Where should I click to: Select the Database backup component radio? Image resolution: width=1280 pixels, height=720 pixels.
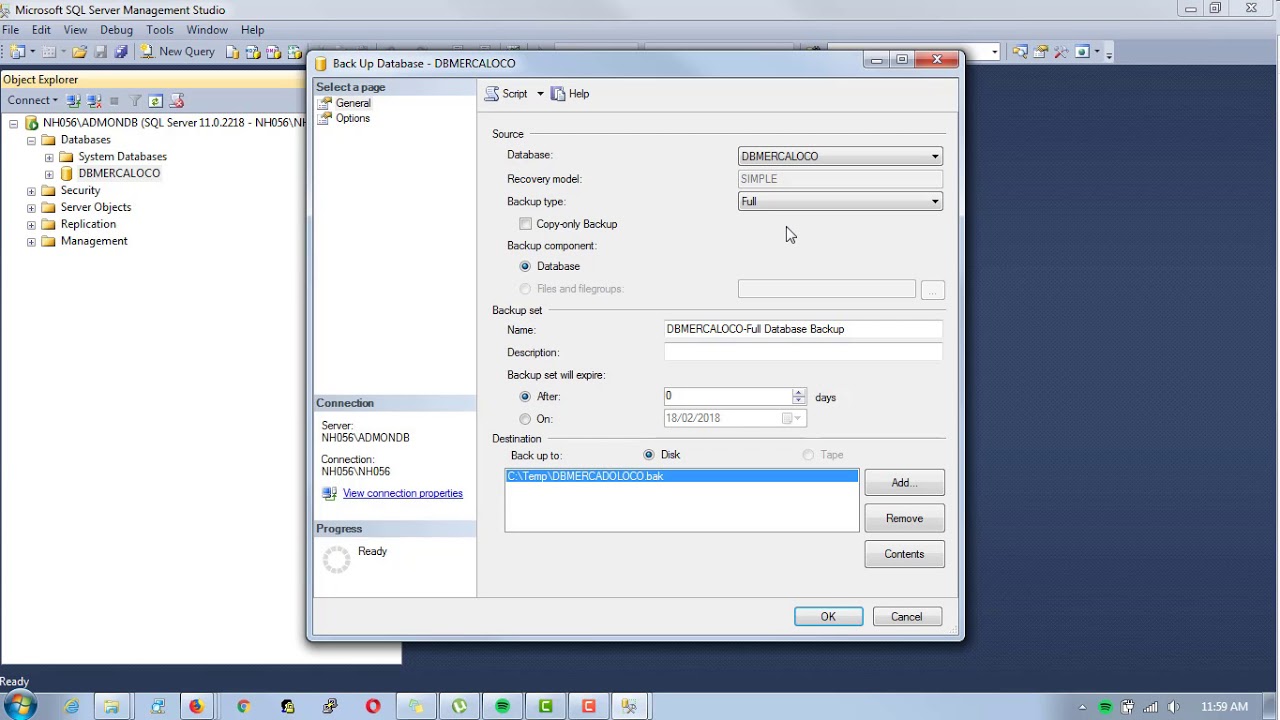tap(526, 266)
